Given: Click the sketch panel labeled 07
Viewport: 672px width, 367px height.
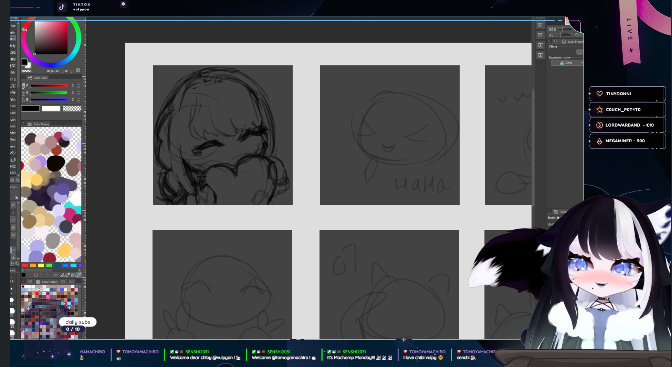Looking at the screenshot, I should (389, 284).
